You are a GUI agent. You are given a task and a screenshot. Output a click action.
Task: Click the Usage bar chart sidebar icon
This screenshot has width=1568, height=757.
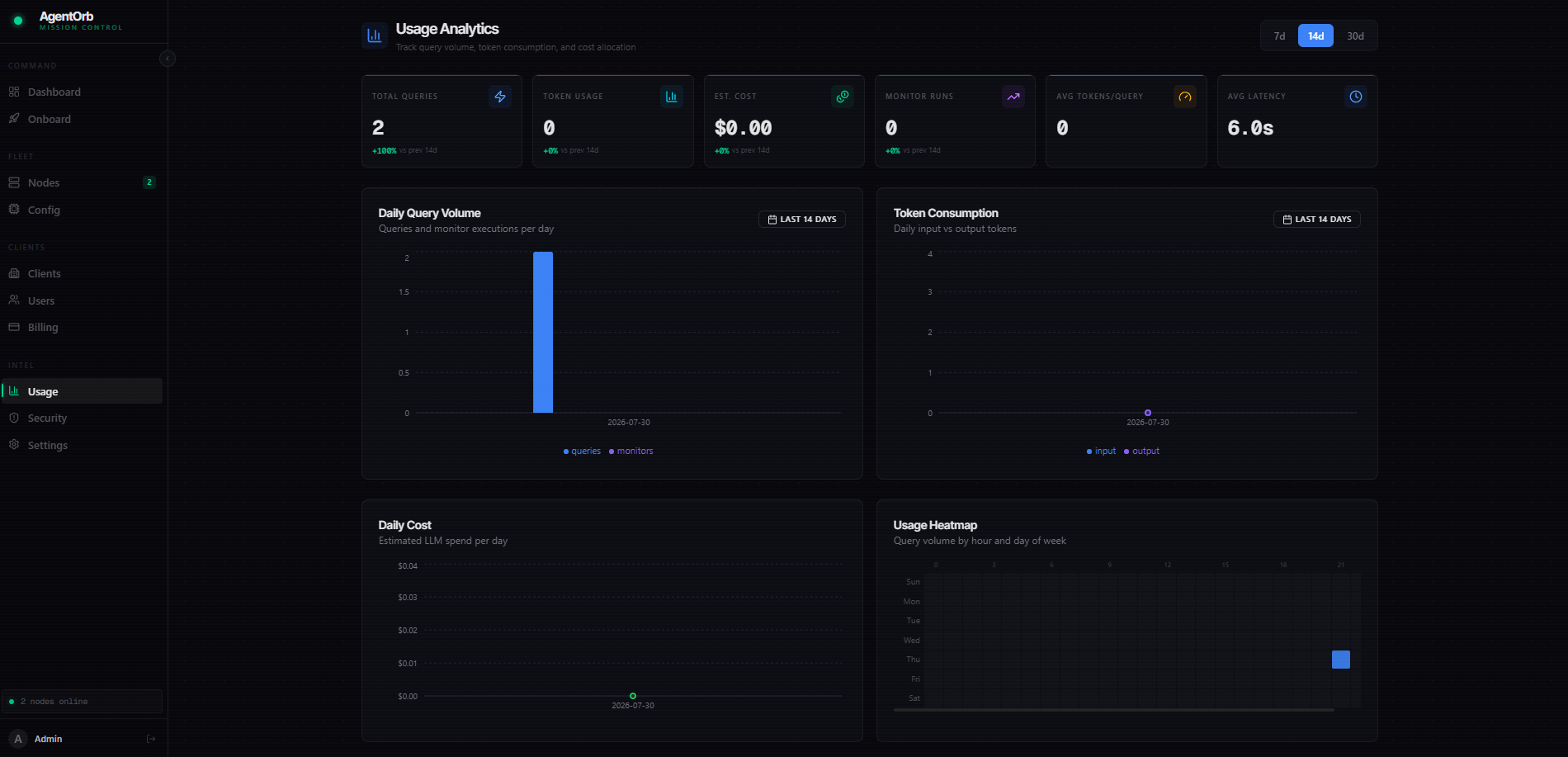coord(14,390)
